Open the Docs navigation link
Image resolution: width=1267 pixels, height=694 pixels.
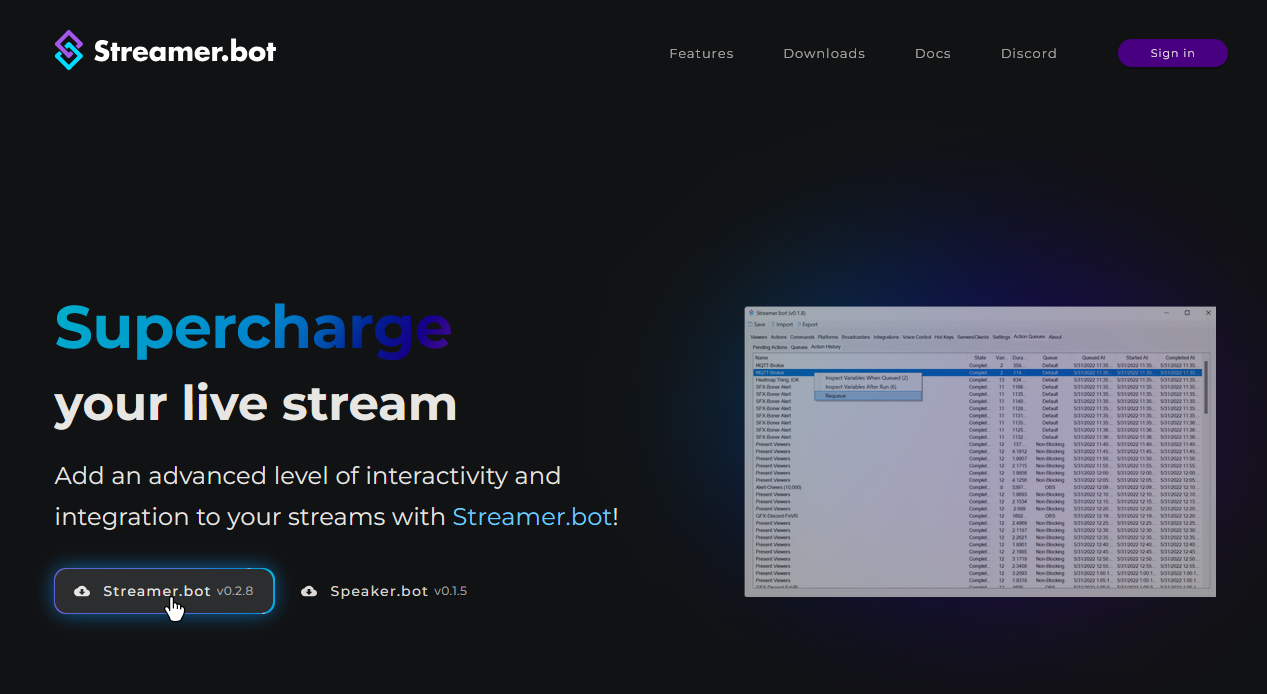933,54
